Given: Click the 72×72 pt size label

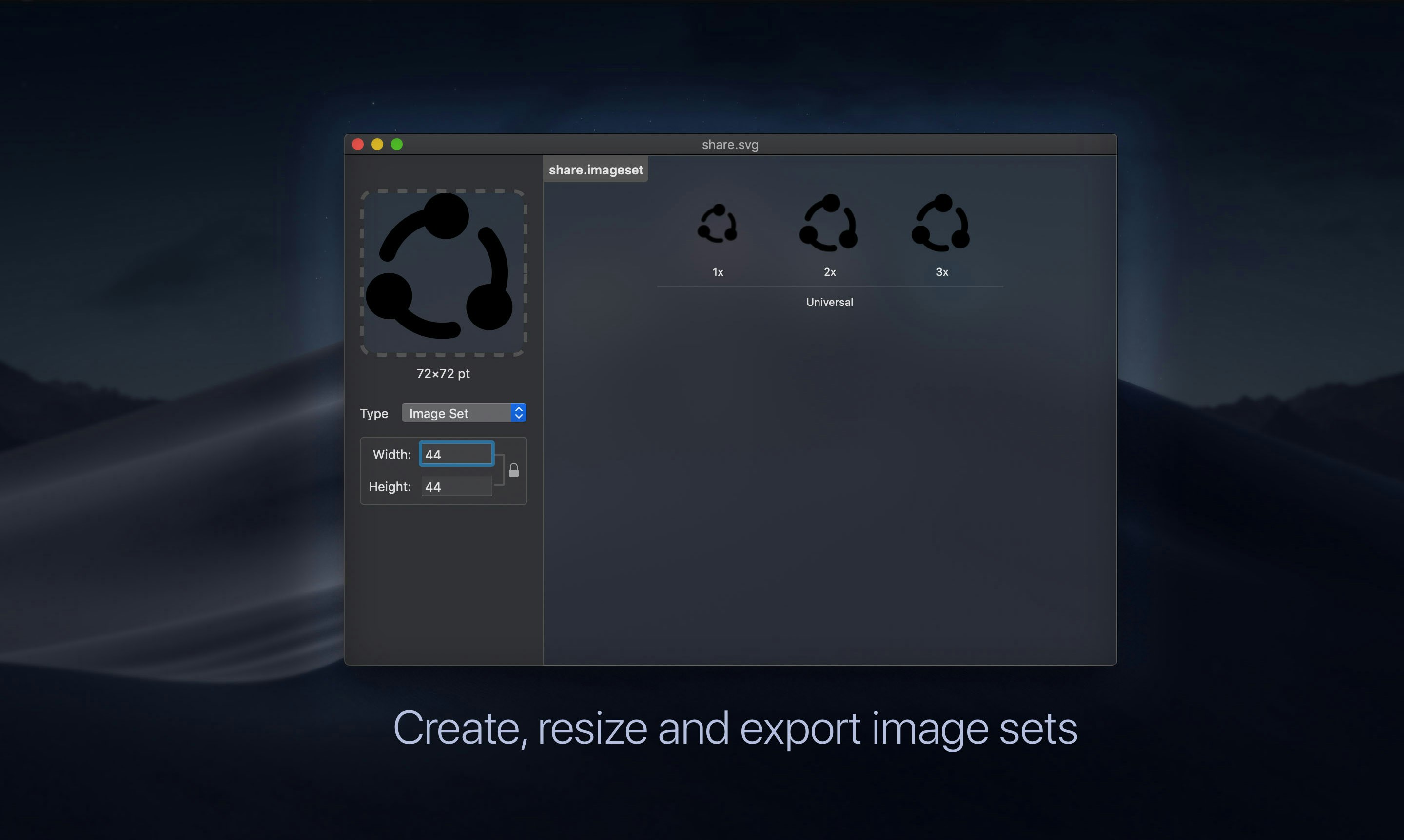Looking at the screenshot, I should [443, 373].
